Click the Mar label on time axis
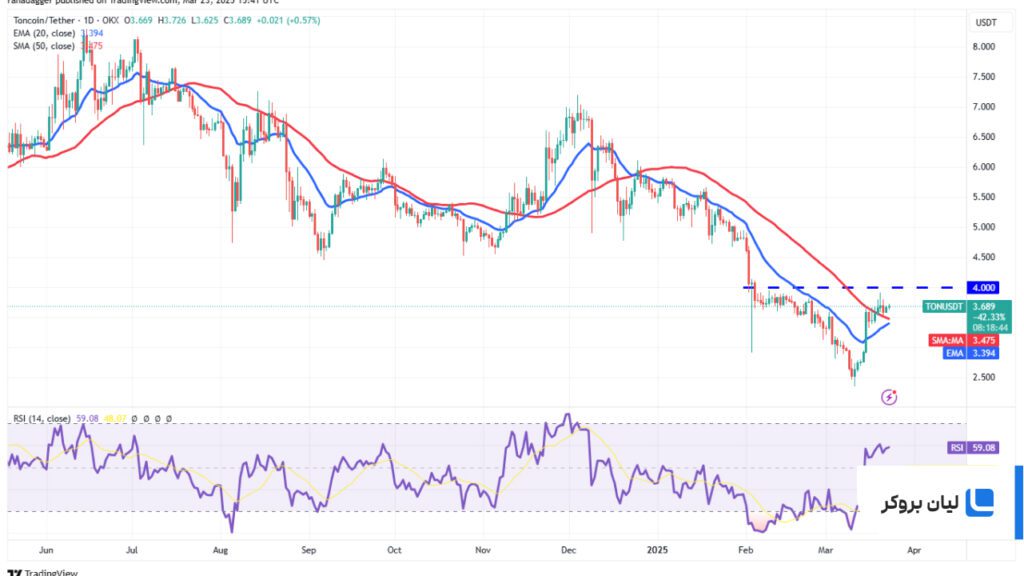This screenshot has width=1024, height=576. [x=826, y=551]
